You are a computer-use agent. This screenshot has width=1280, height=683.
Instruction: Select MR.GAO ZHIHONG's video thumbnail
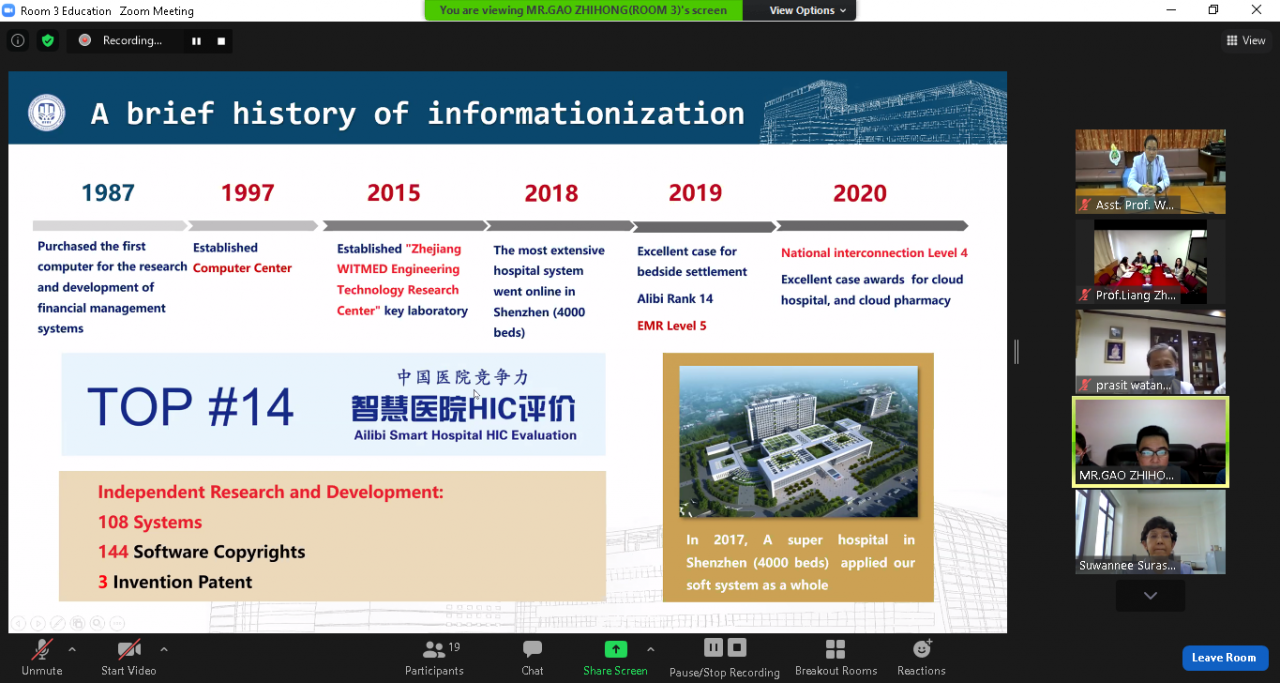pos(1150,441)
